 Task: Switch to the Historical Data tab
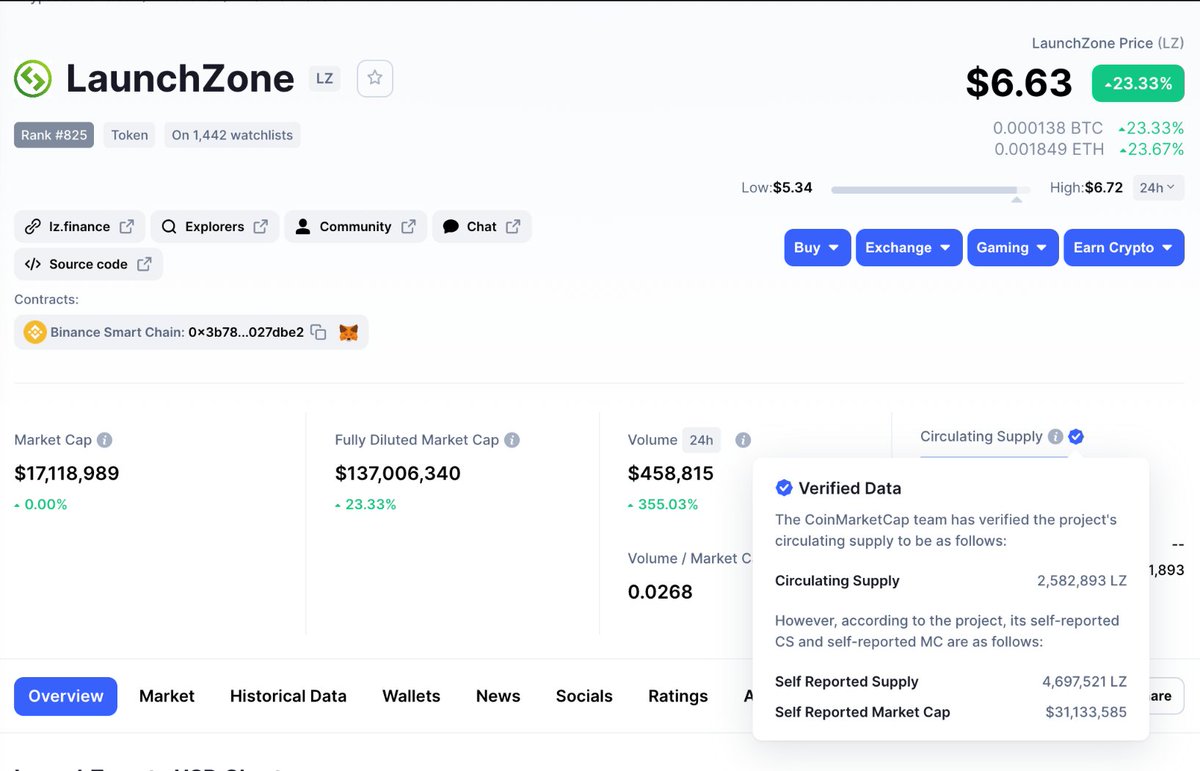coord(288,696)
